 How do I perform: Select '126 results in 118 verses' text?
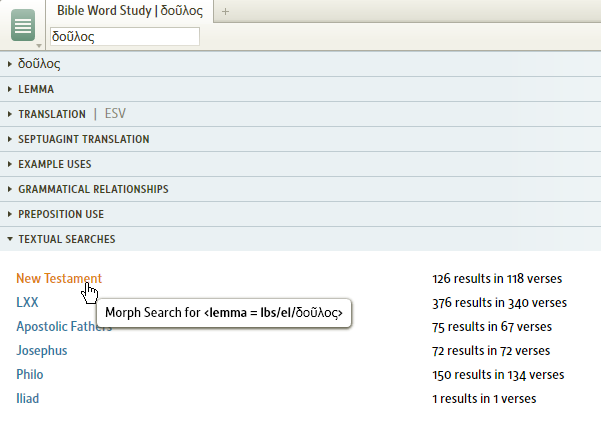(497, 279)
